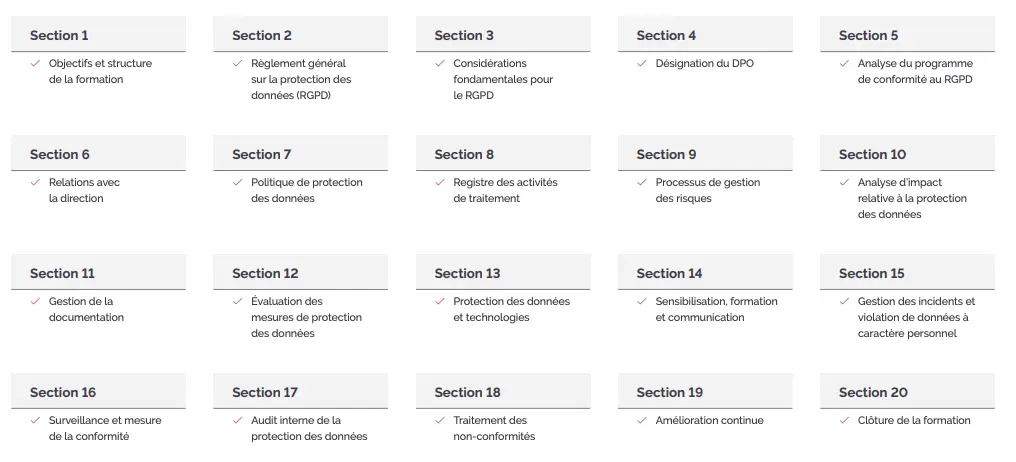This screenshot has height=462, width=1016.
Task: Click Règlement général sur la protection des données text
Action: 301,80
